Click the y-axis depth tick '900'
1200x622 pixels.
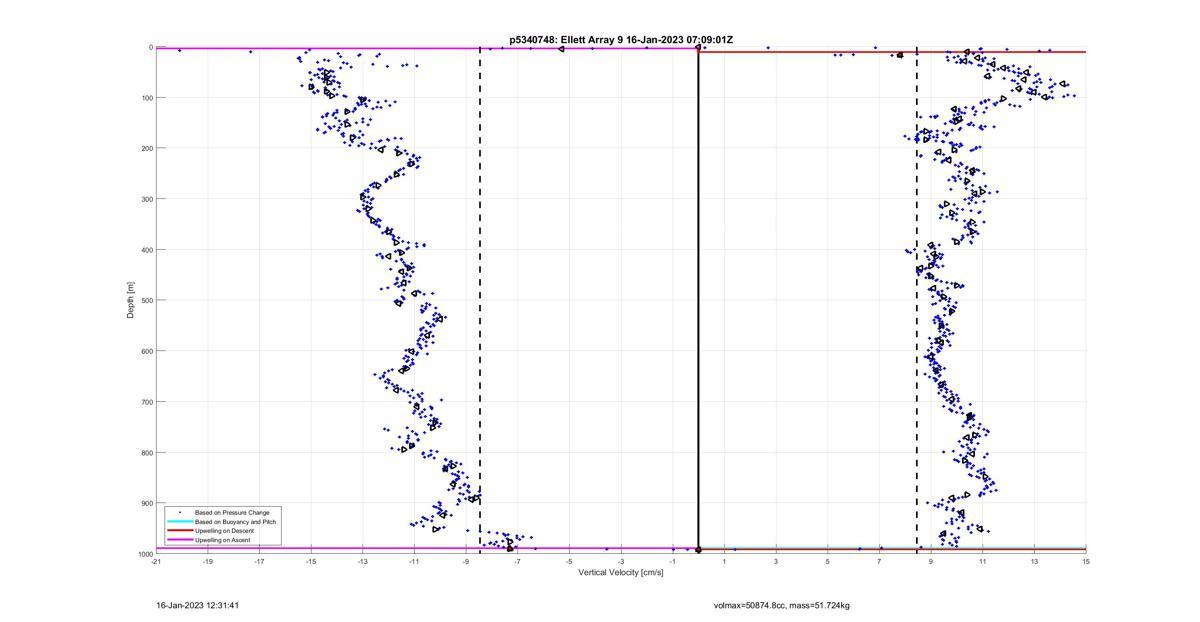point(145,503)
